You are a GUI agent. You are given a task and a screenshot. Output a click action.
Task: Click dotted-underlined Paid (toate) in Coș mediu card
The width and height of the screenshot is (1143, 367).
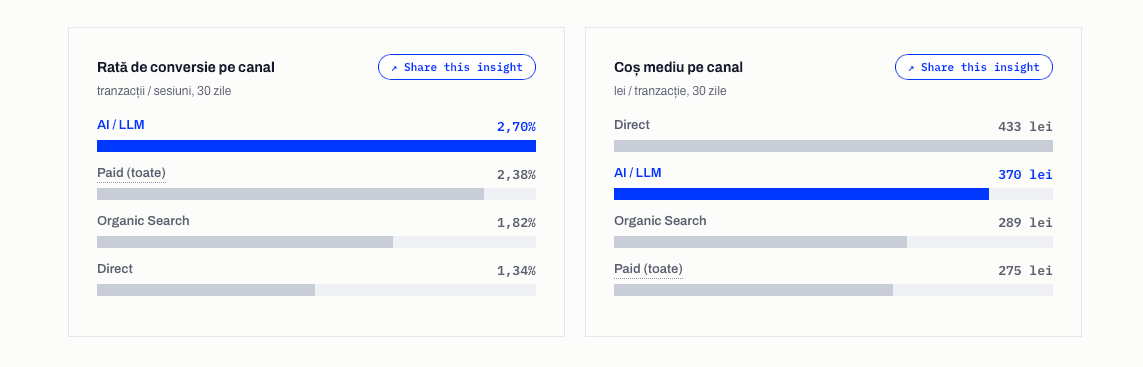point(648,269)
